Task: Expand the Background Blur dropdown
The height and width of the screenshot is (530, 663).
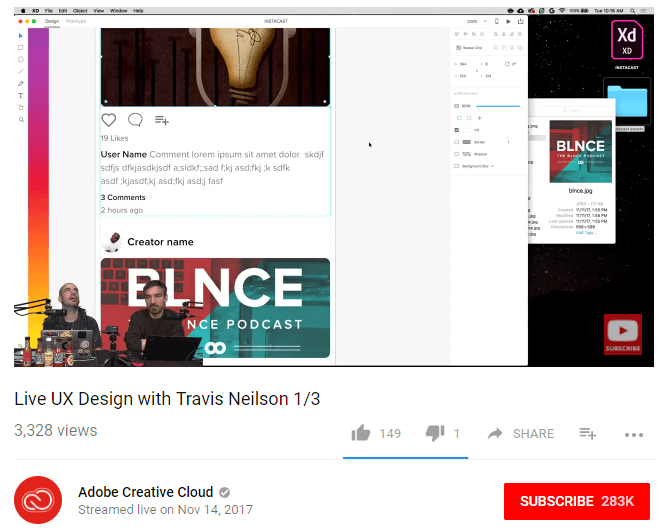Action: tap(490, 166)
